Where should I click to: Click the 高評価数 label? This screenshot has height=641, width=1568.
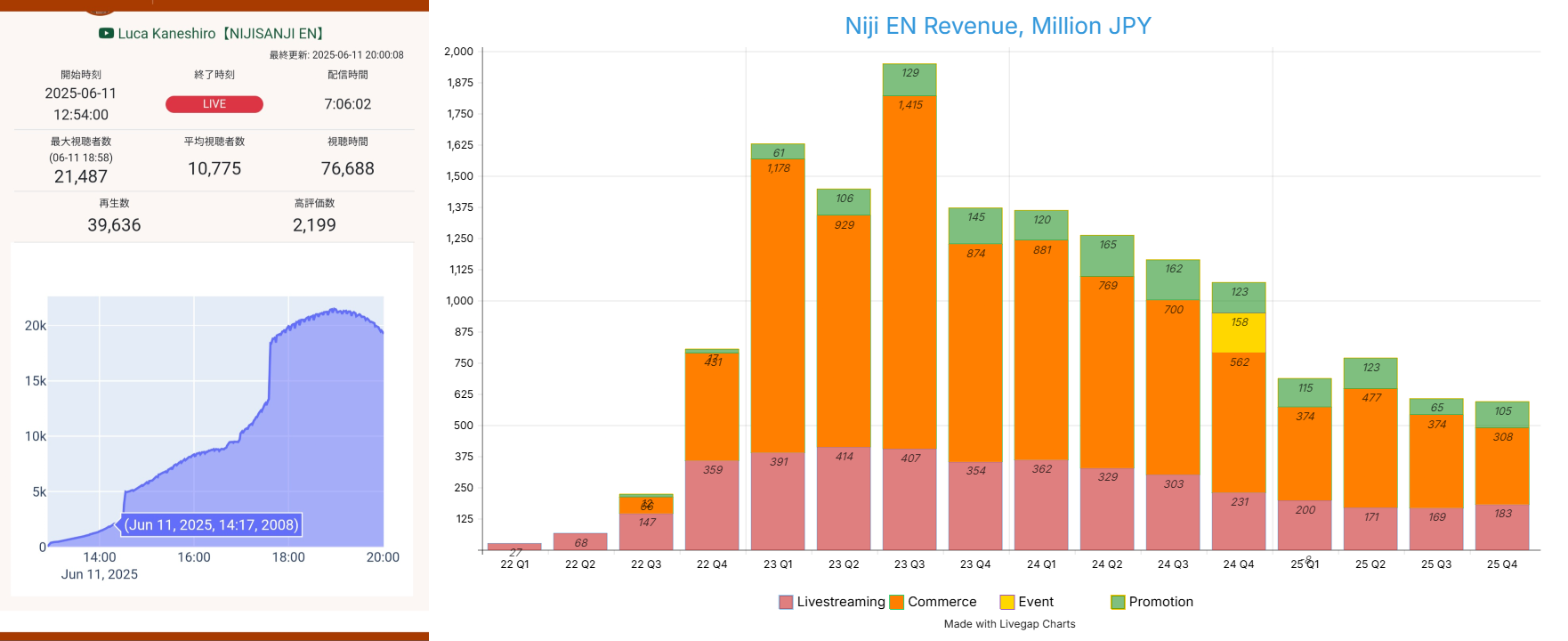click(314, 203)
